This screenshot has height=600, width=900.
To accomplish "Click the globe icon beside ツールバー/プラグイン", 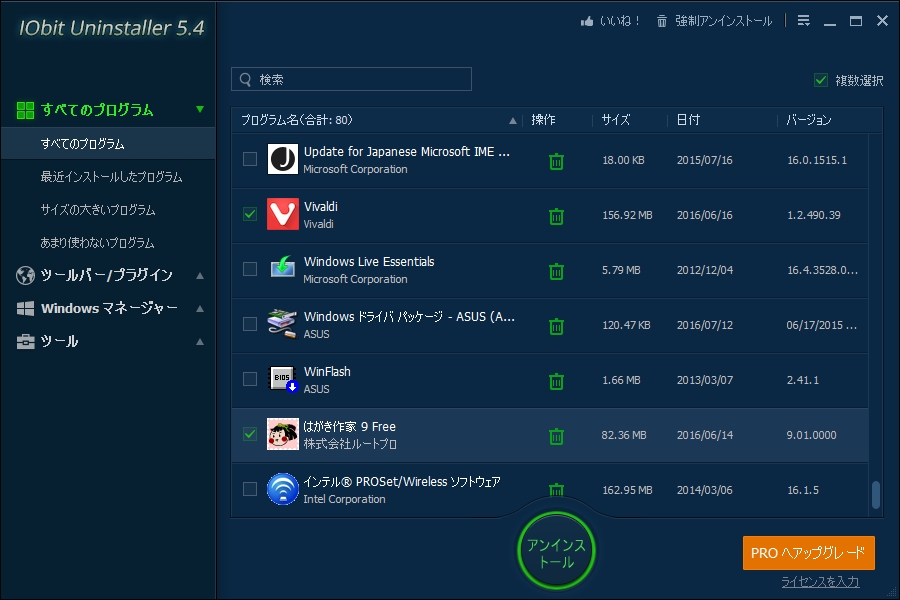I will [25, 276].
